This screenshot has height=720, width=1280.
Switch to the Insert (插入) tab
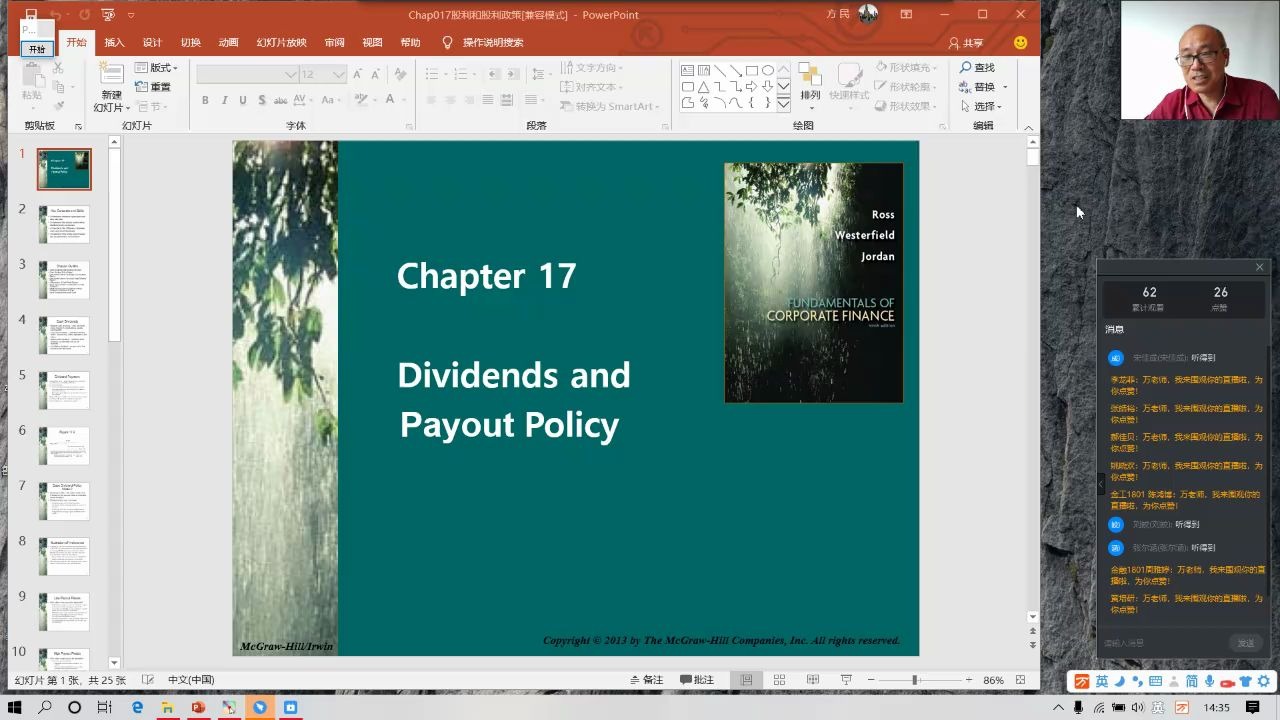tap(114, 43)
